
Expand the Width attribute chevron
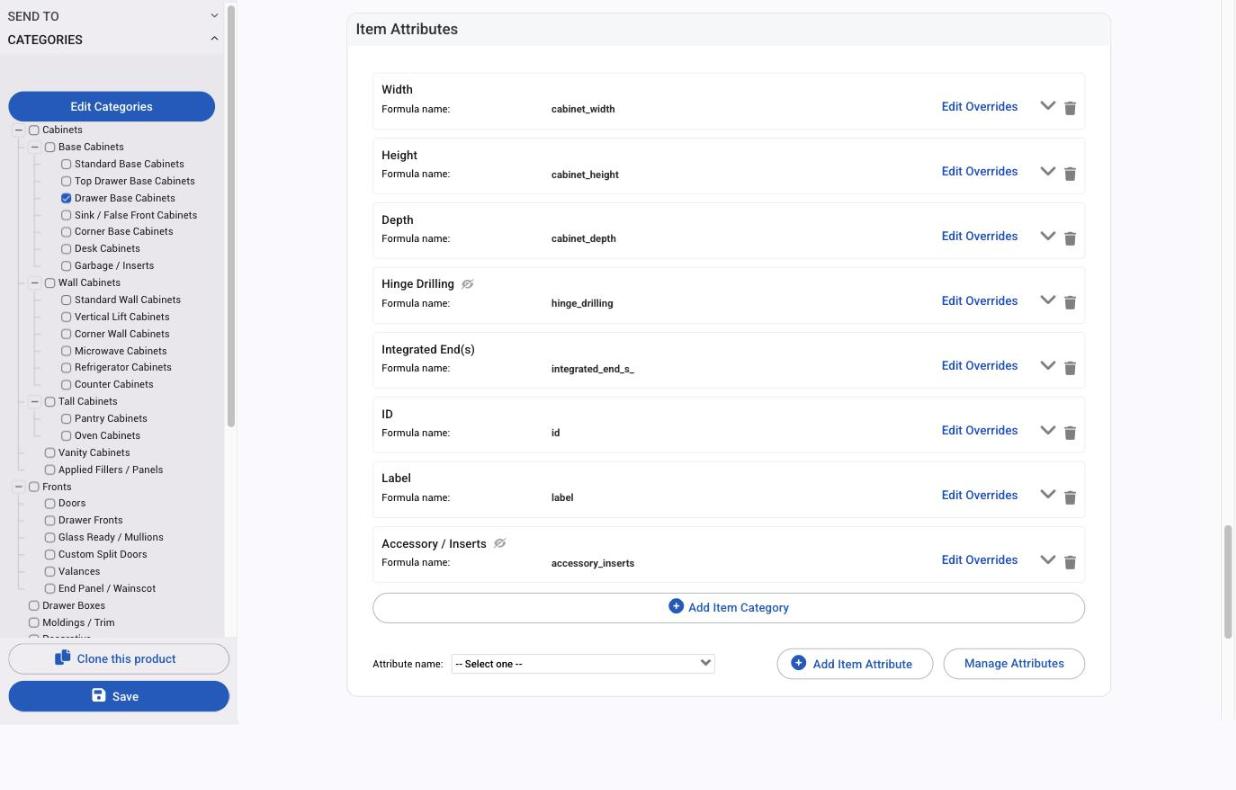click(1048, 106)
